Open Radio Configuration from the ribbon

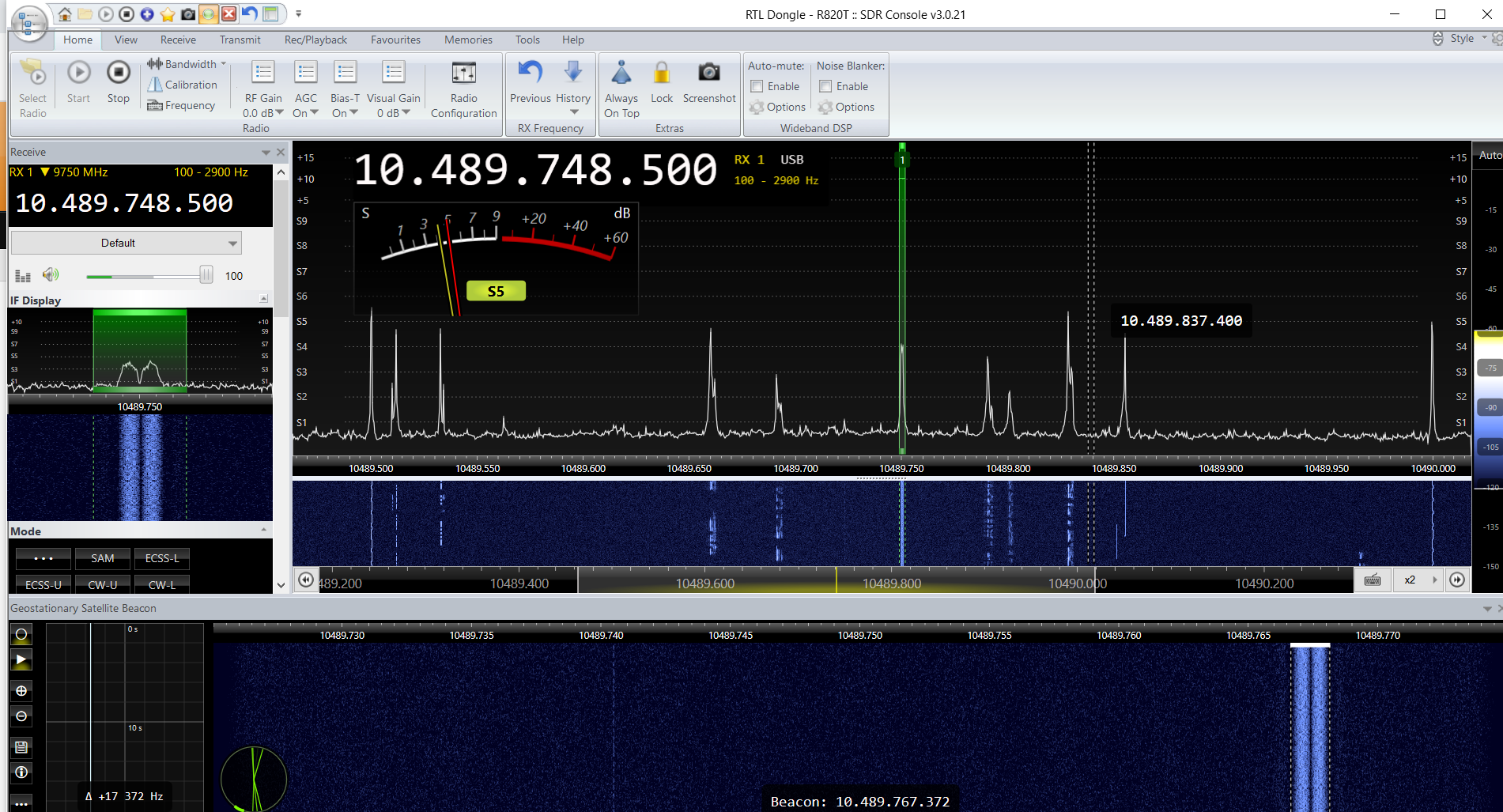(x=463, y=74)
